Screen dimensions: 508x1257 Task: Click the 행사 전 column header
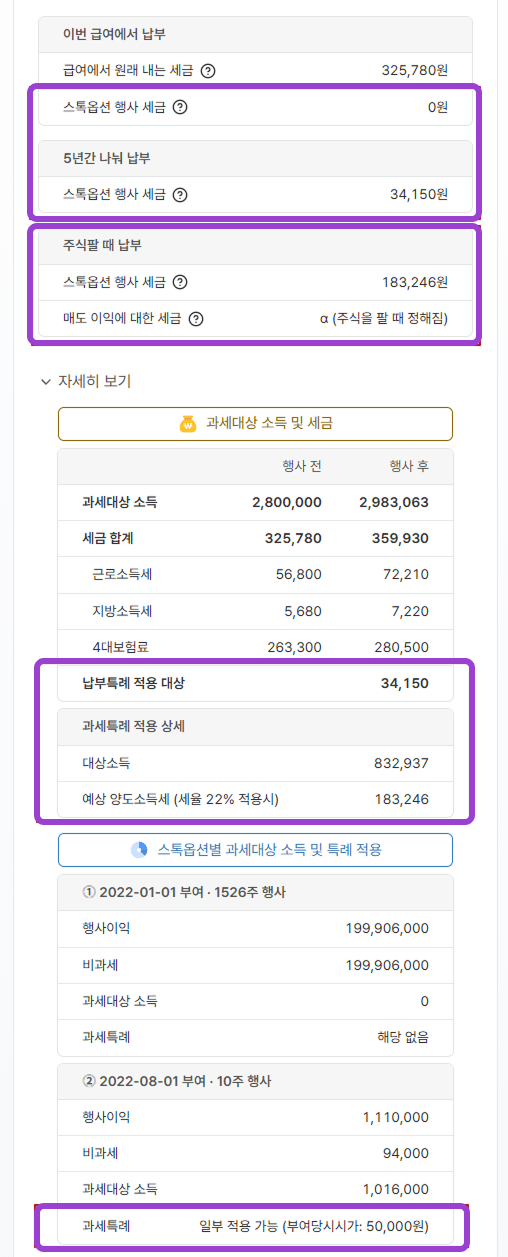click(301, 467)
